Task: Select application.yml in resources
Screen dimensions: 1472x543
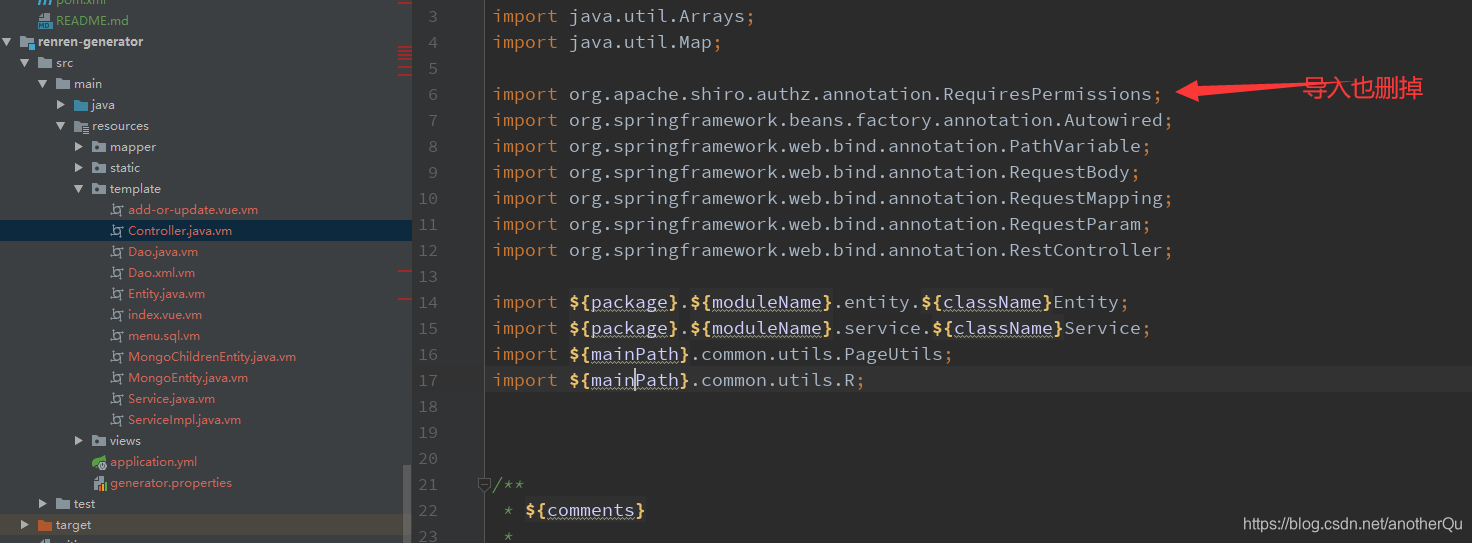Action: pos(154,462)
